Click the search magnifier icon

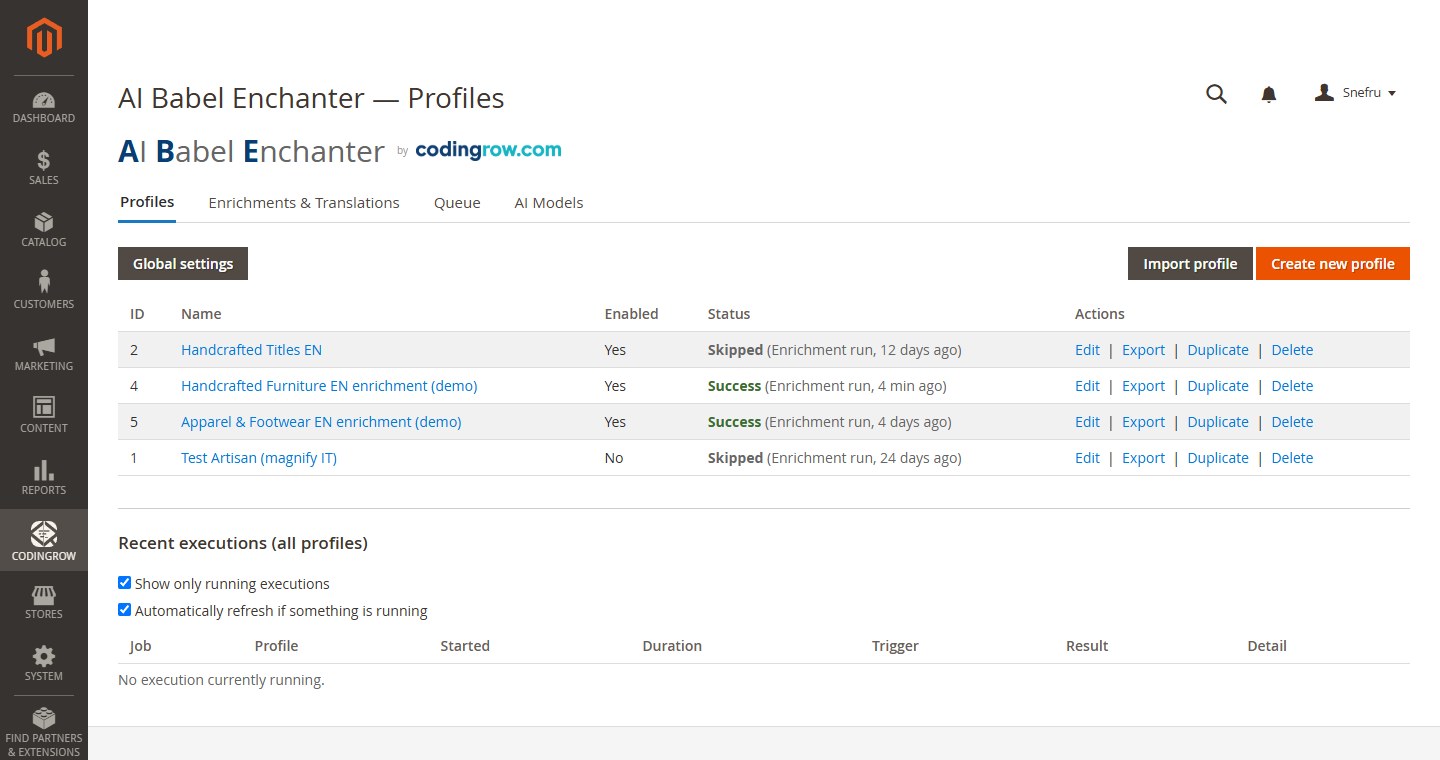tap(1216, 94)
